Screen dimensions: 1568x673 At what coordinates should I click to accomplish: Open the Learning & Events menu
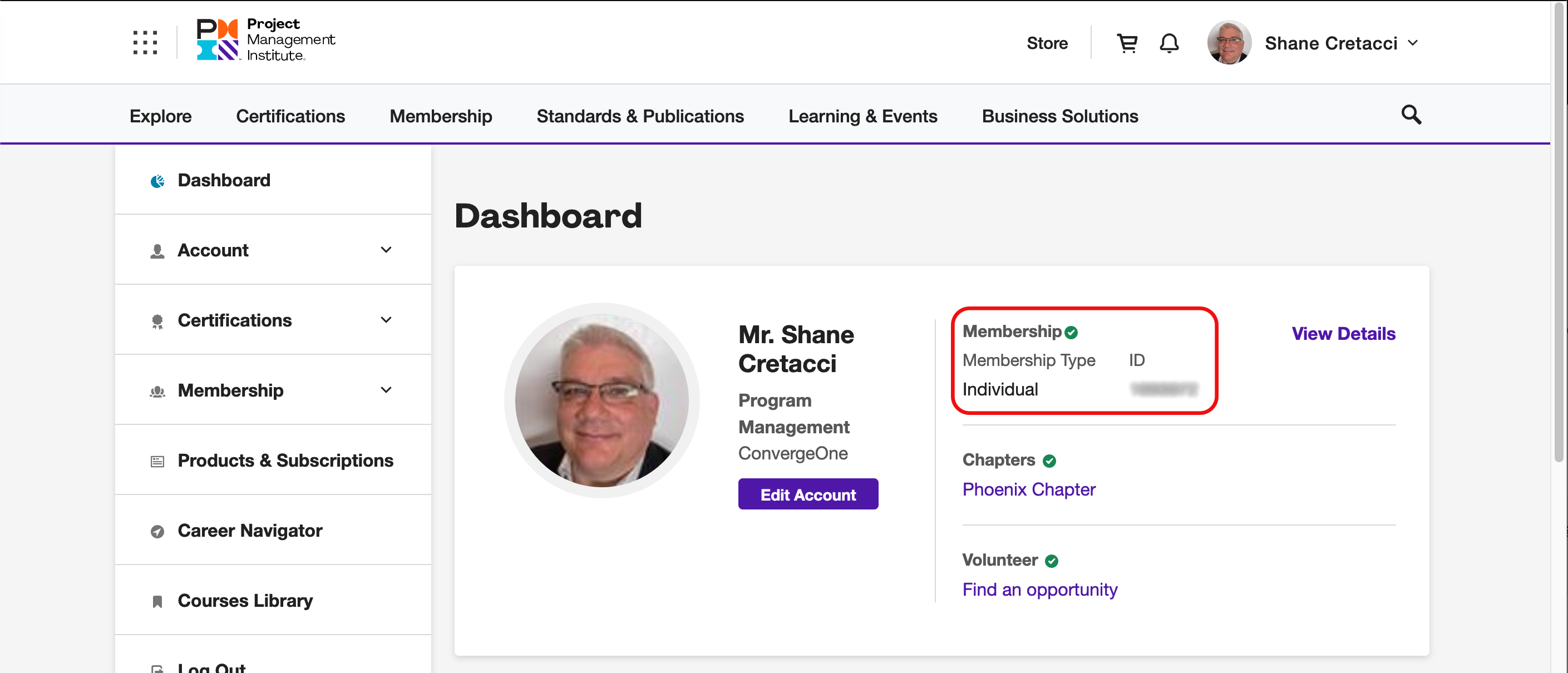[x=862, y=116]
